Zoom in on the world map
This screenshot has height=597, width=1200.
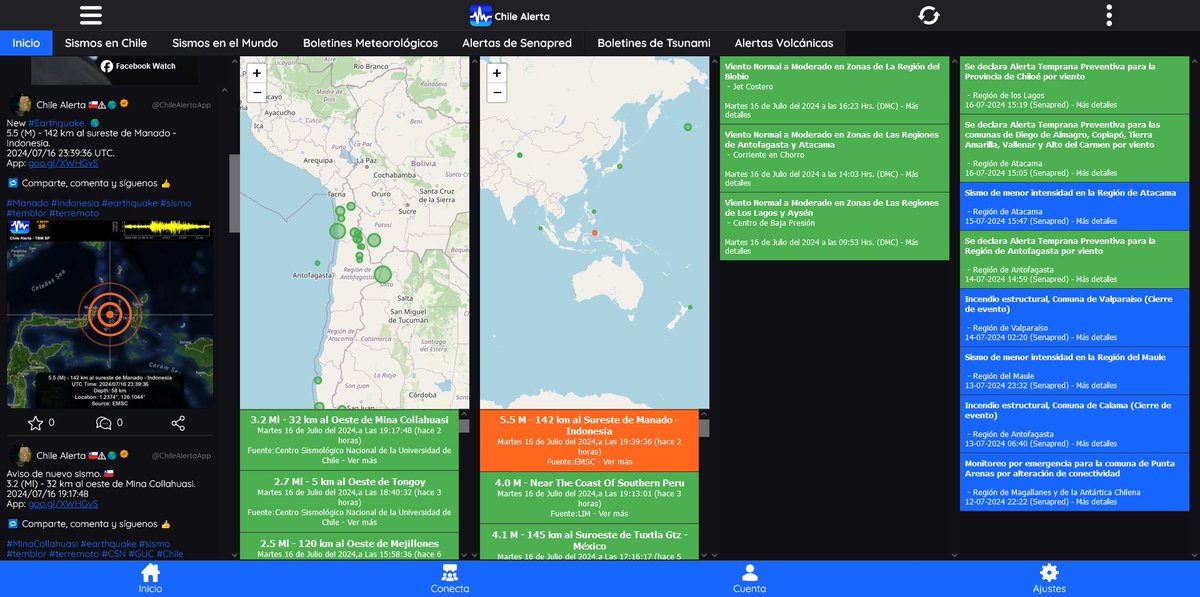[x=497, y=73]
